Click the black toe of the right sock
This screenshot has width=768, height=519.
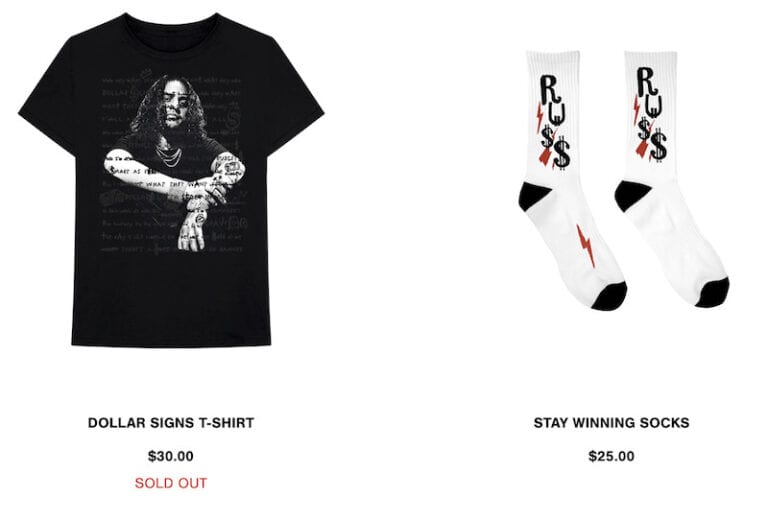[x=712, y=292]
